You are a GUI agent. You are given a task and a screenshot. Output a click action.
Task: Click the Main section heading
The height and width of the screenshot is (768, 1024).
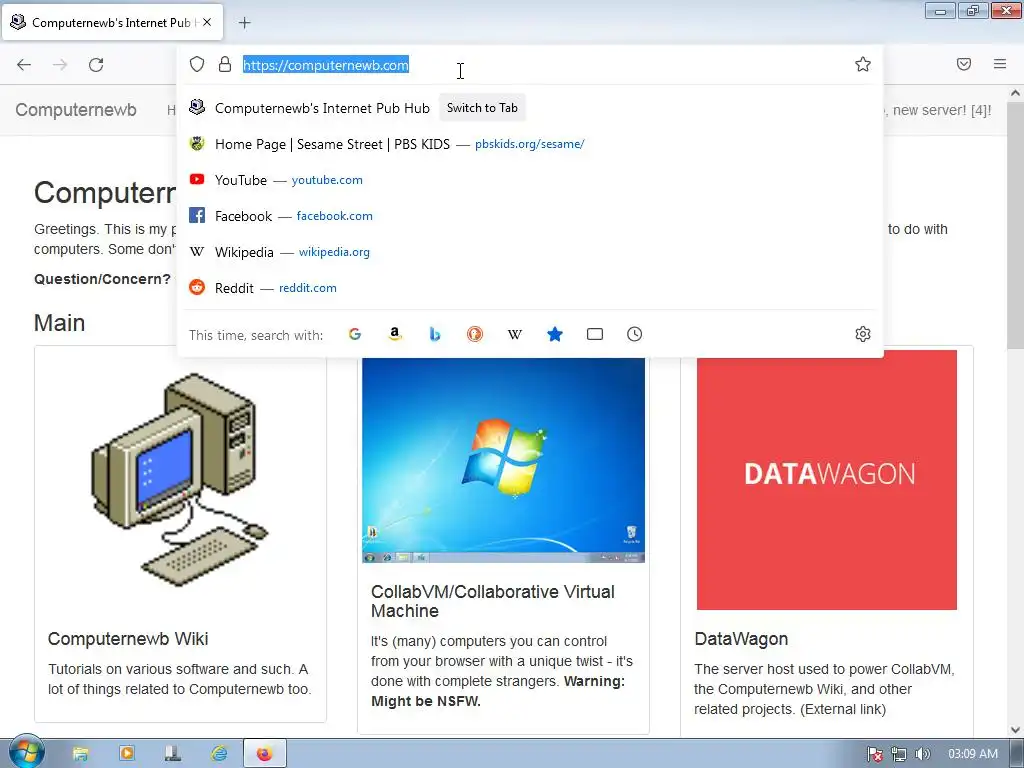(59, 323)
